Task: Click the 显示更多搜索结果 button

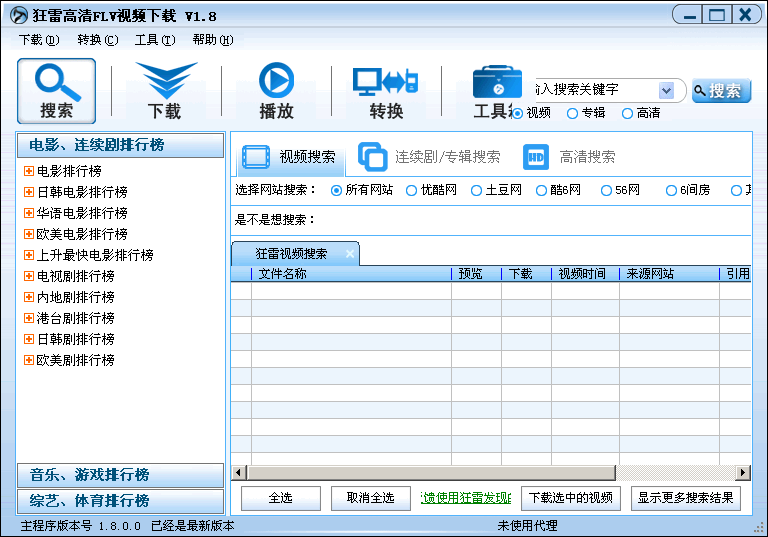Action: (686, 498)
